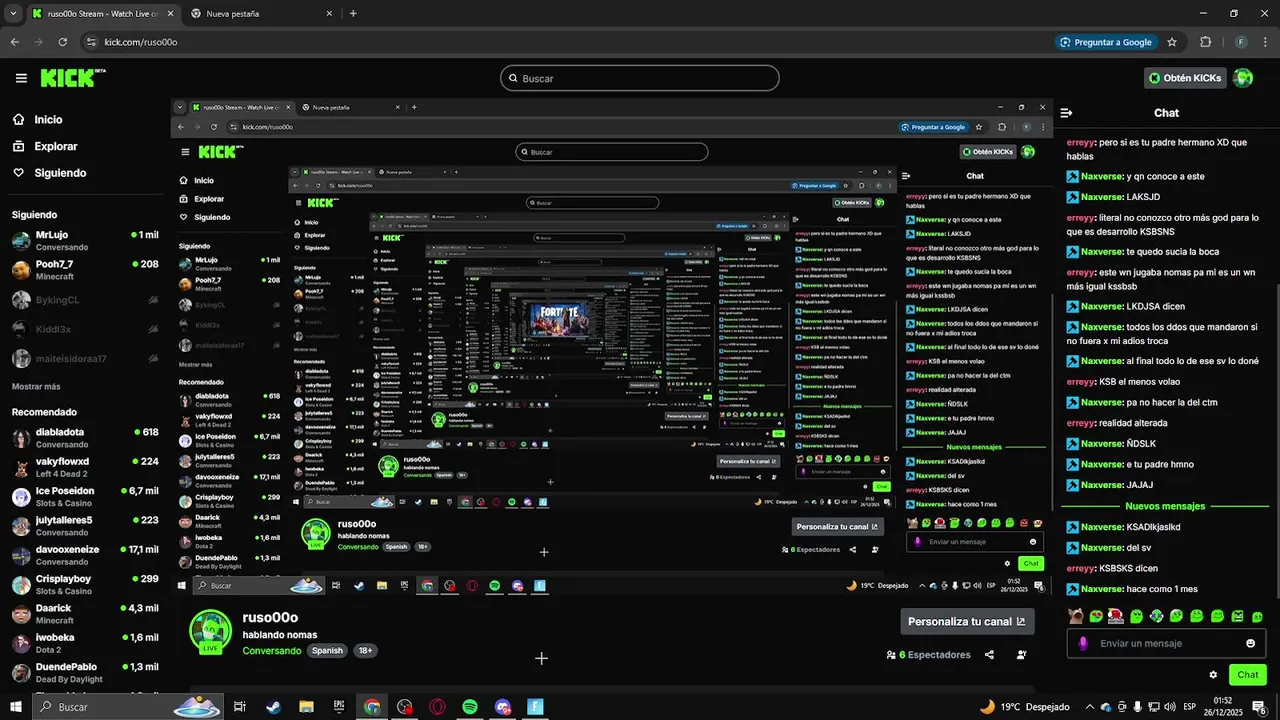Insert the red character headphones emote
This screenshot has width=1280, height=720.
tap(1116, 616)
